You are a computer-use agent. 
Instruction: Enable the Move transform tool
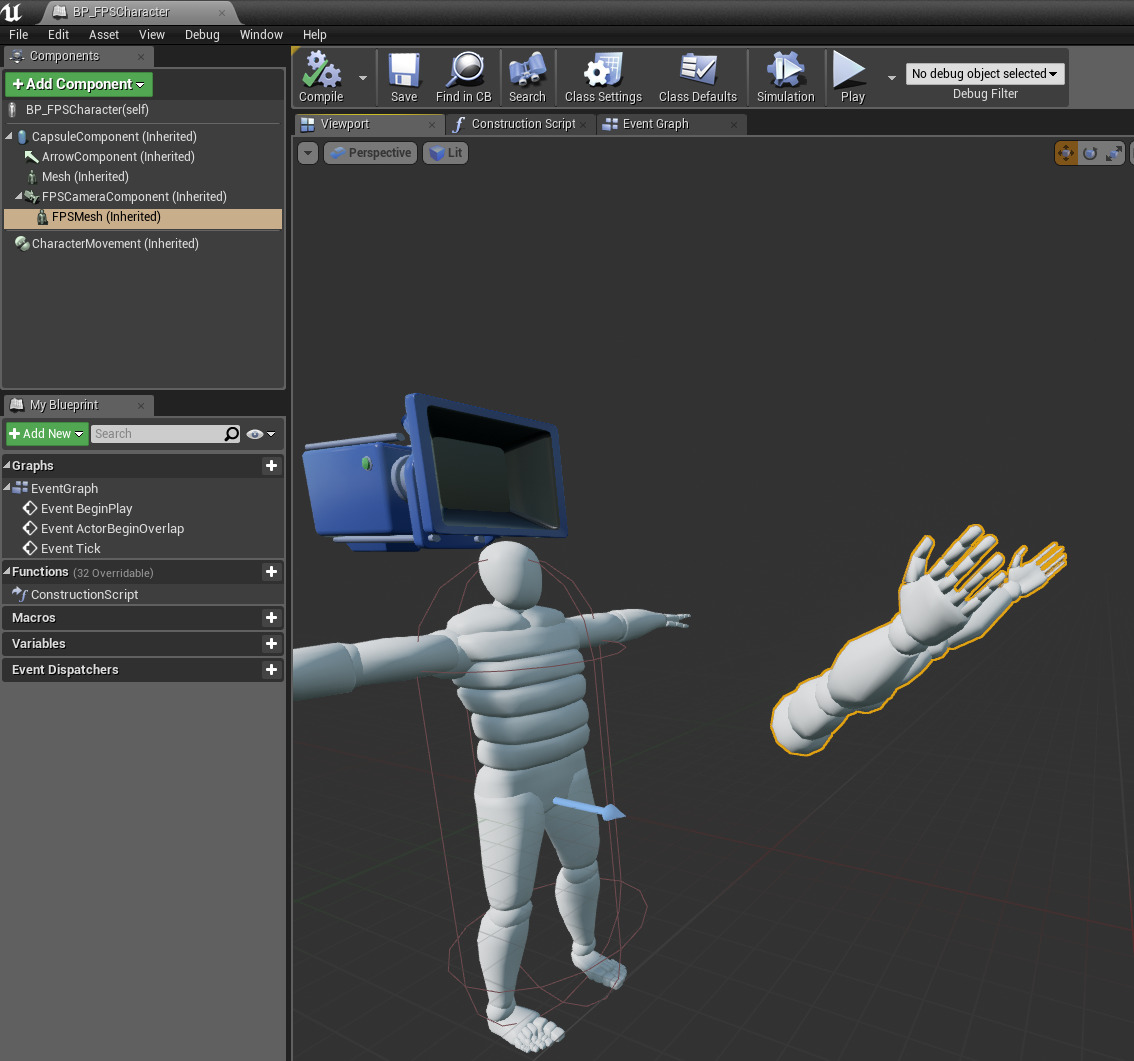coord(1066,153)
